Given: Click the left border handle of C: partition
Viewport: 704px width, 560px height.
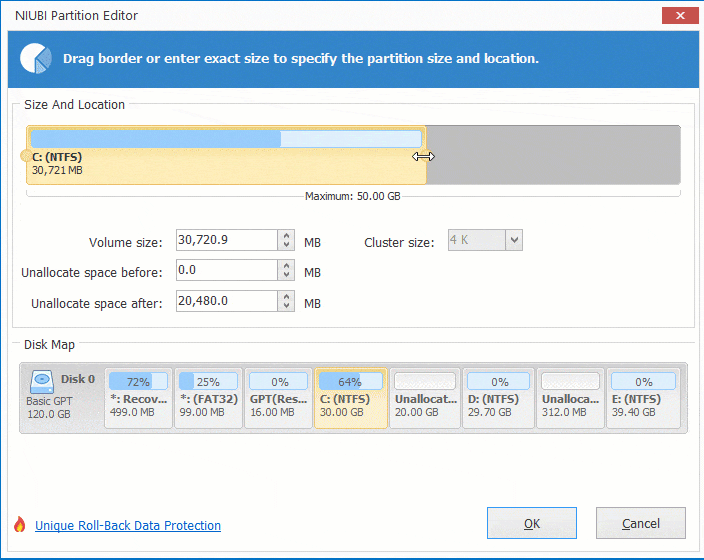Looking at the screenshot, I should coord(26,156).
